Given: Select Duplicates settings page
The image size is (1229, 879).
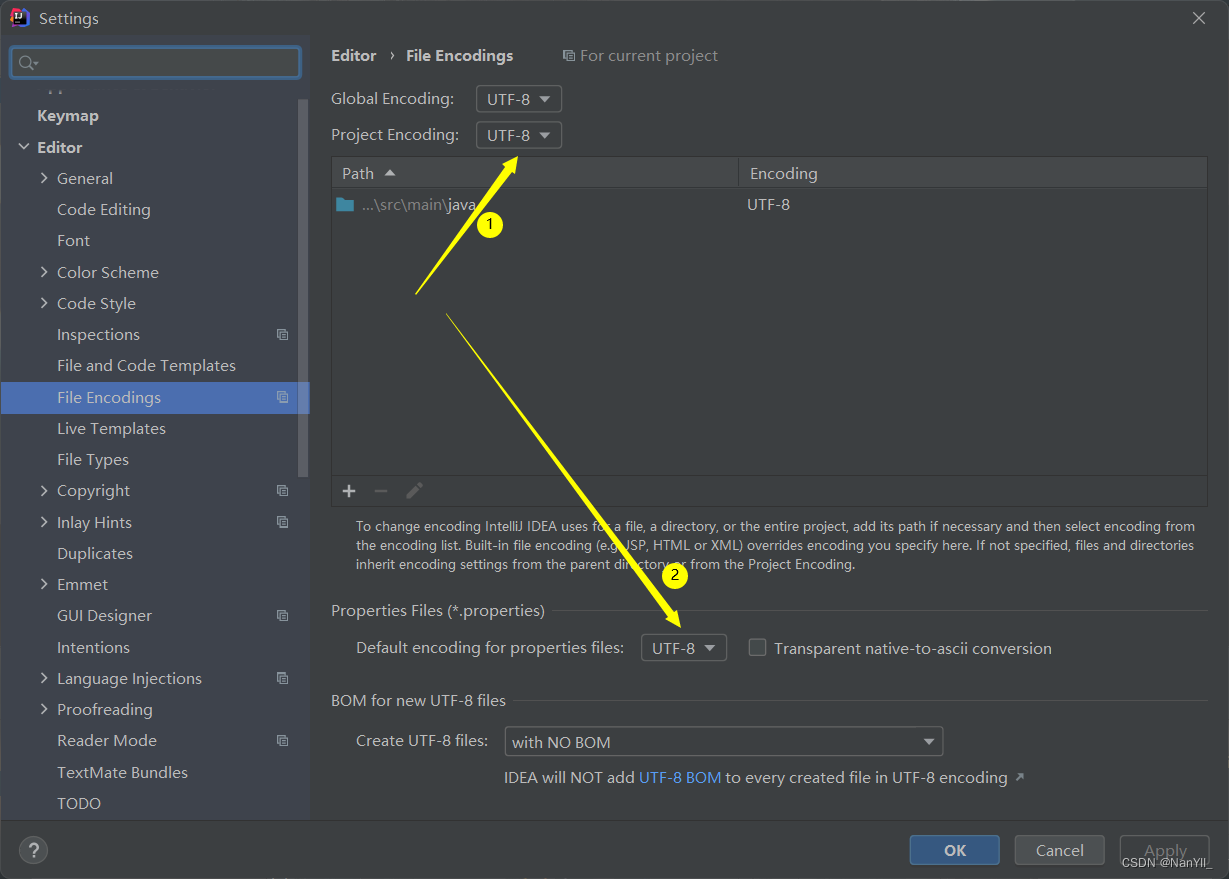Looking at the screenshot, I should (95, 553).
